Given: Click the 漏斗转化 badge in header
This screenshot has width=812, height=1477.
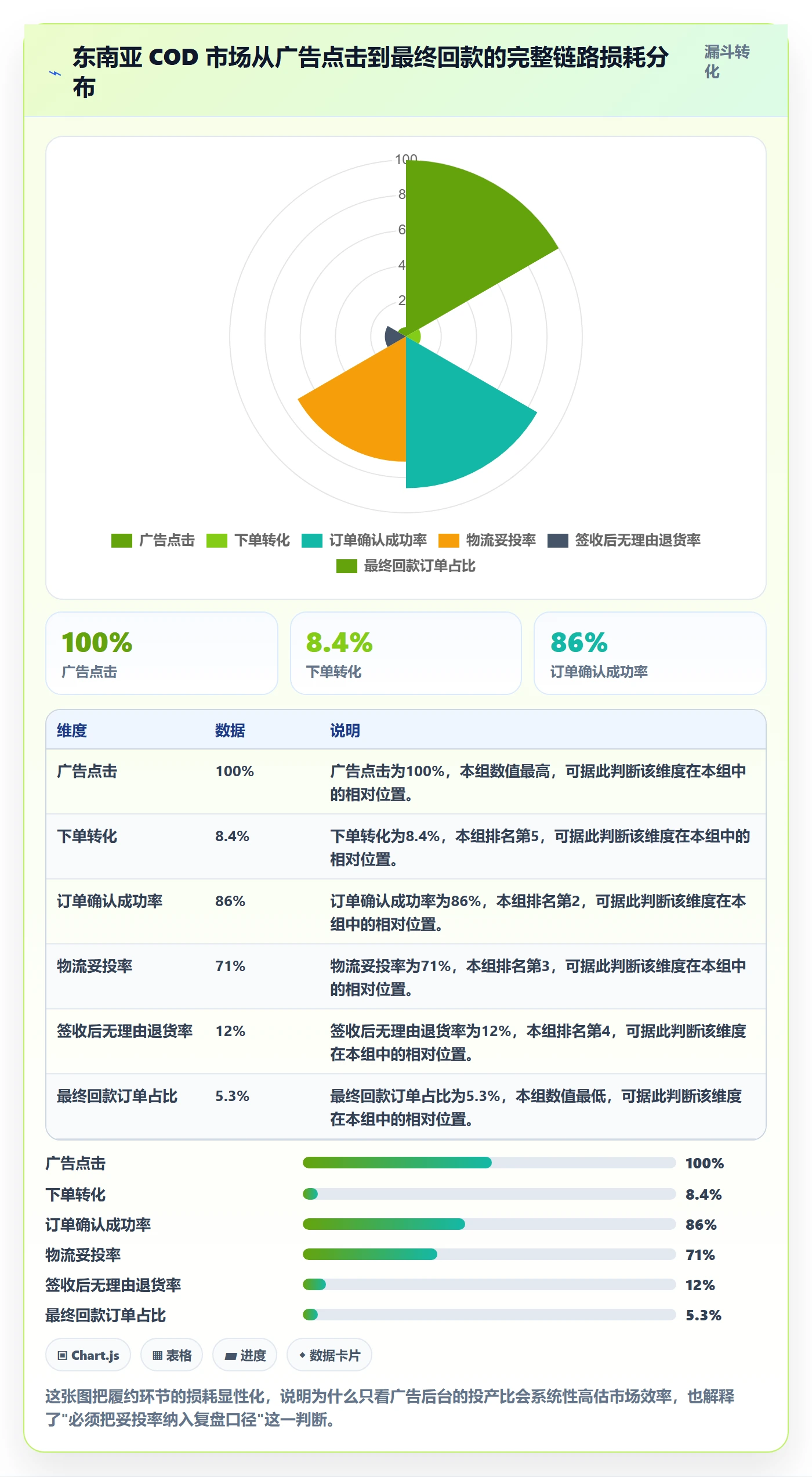Looking at the screenshot, I should click(727, 62).
